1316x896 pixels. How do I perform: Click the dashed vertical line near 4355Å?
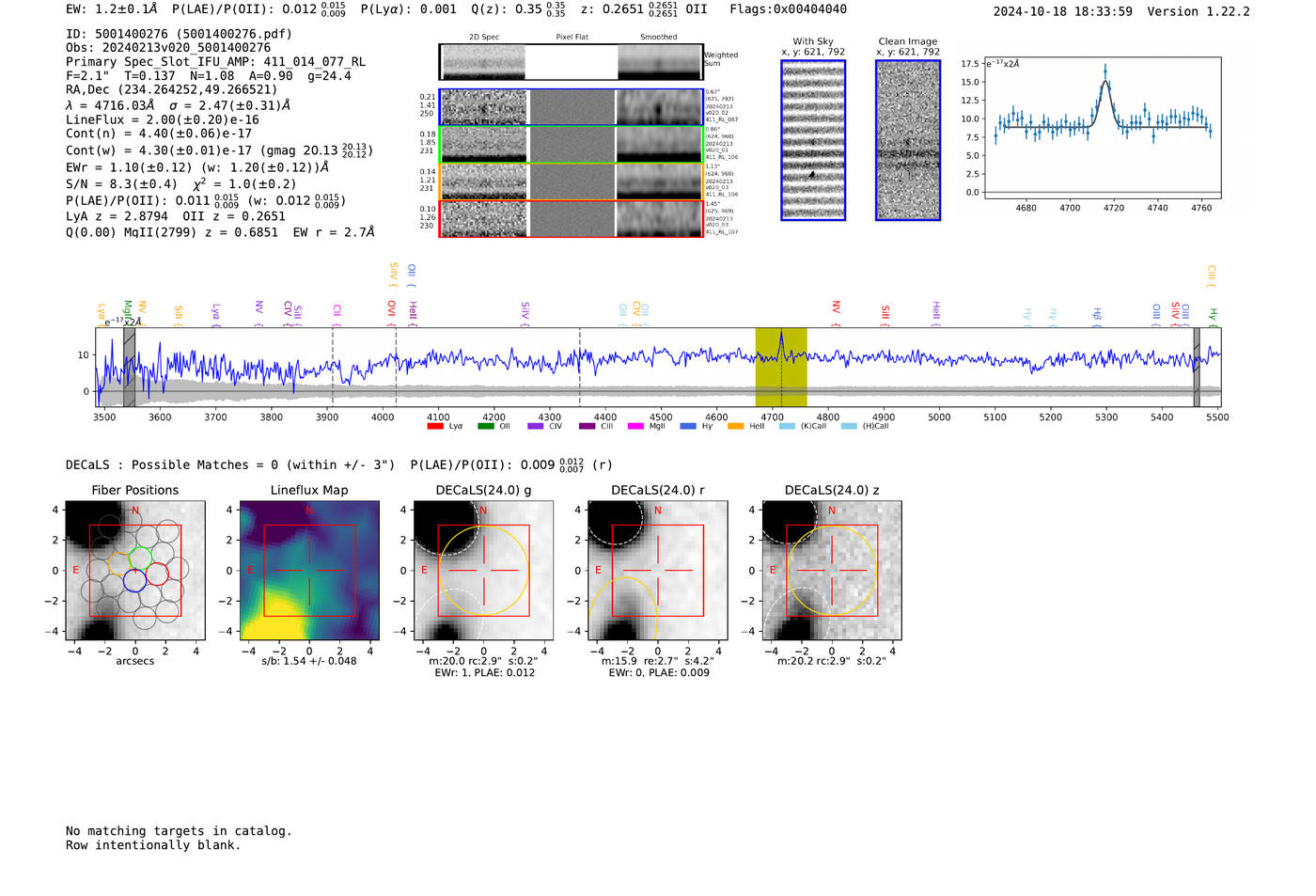coord(580,368)
